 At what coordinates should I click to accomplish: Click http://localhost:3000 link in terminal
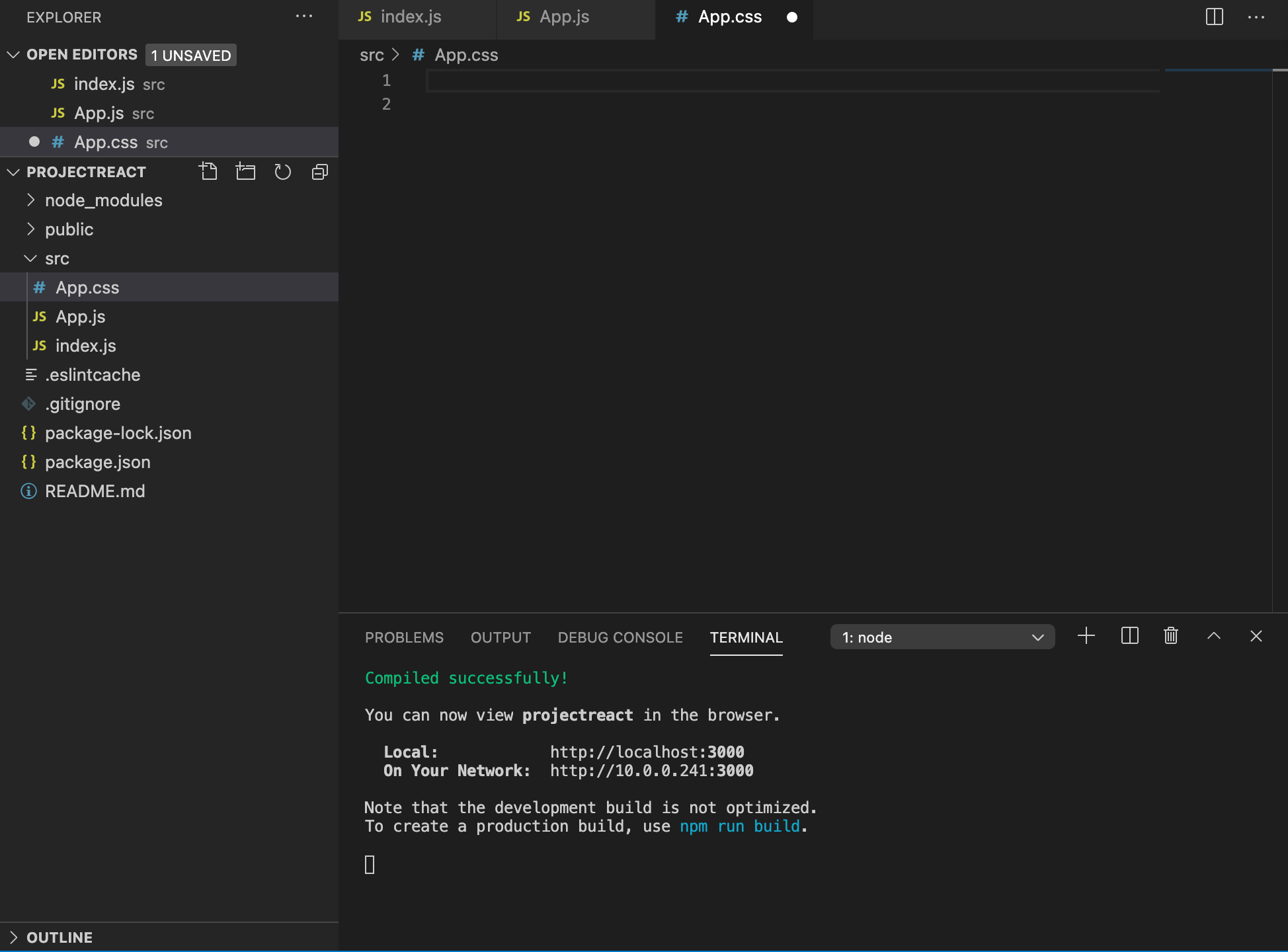pos(647,752)
